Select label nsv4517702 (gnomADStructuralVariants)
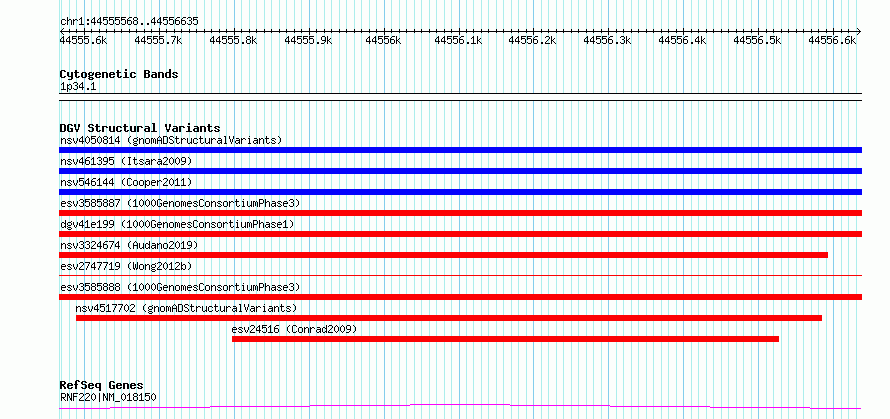This screenshot has width=890, height=419. (x=186, y=308)
